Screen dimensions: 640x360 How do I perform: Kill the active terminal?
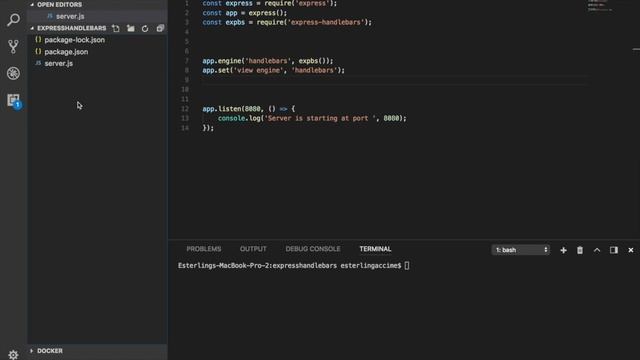tap(580, 250)
